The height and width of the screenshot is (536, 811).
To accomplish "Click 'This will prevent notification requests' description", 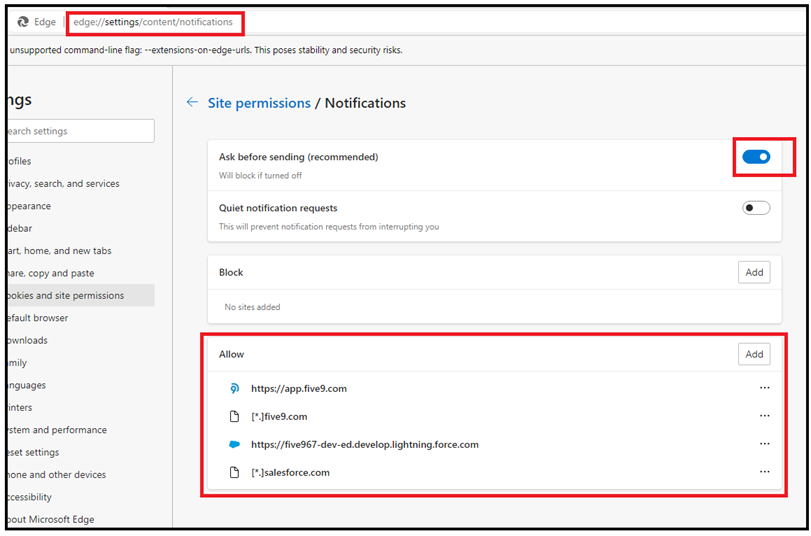I will coord(329,227).
